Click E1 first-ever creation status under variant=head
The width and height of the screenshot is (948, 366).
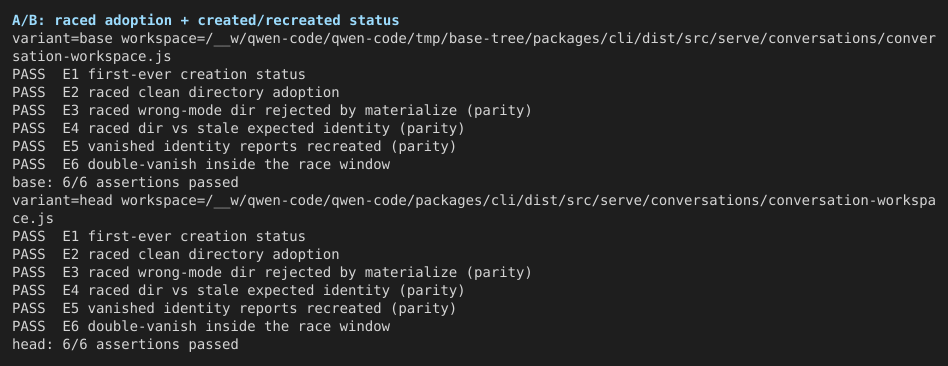(158, 237)
